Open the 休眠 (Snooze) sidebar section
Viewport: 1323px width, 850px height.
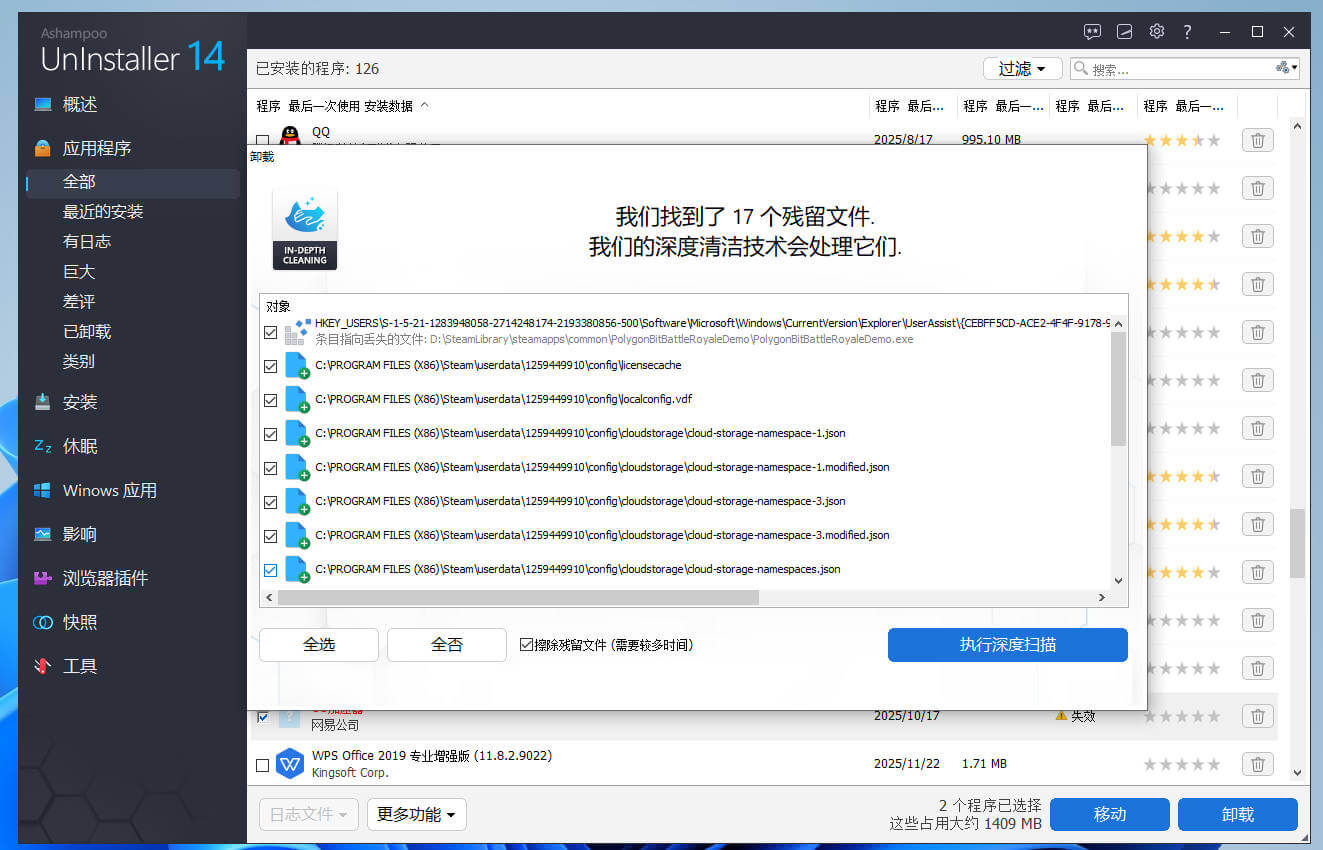coord(80,446)
